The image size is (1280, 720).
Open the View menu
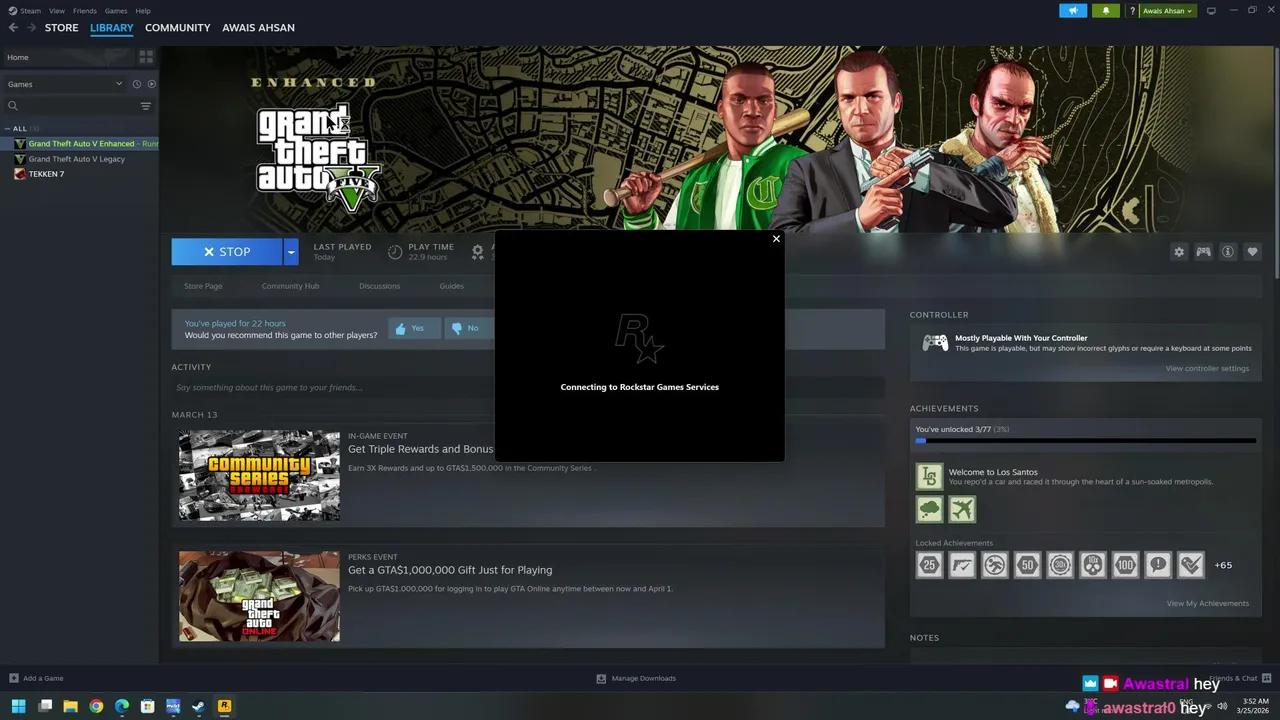point(57,11)
